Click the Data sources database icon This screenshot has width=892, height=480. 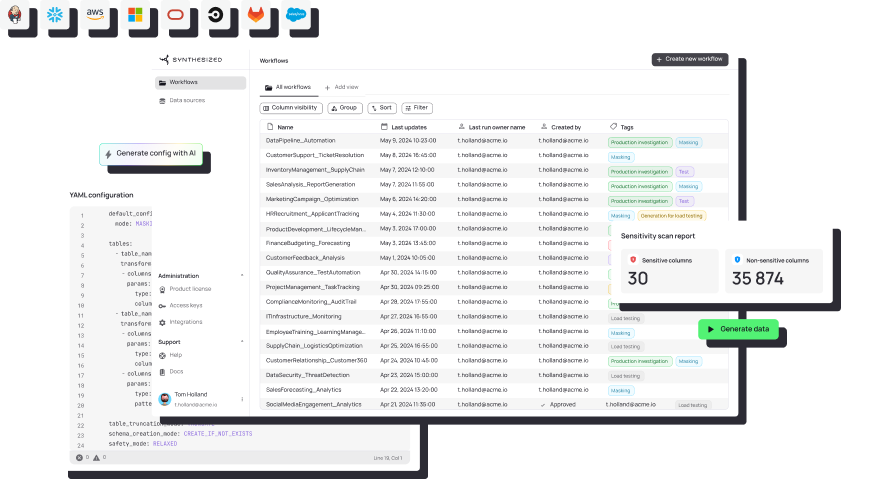point(162,101)
